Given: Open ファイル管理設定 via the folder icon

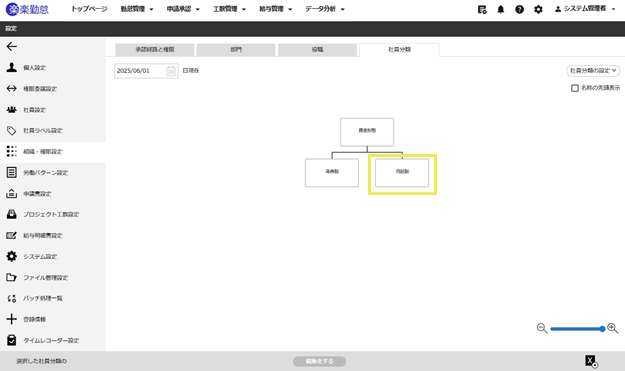Looking at the screenshot, I should [x=12, y=277].
